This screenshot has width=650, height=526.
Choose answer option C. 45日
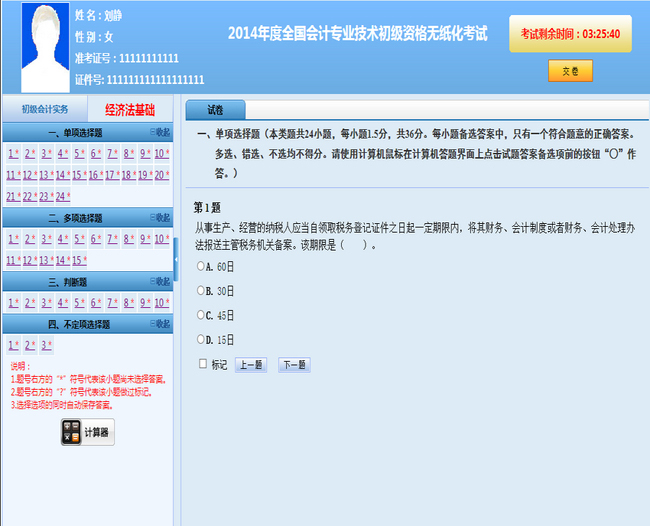coord(201,315)
